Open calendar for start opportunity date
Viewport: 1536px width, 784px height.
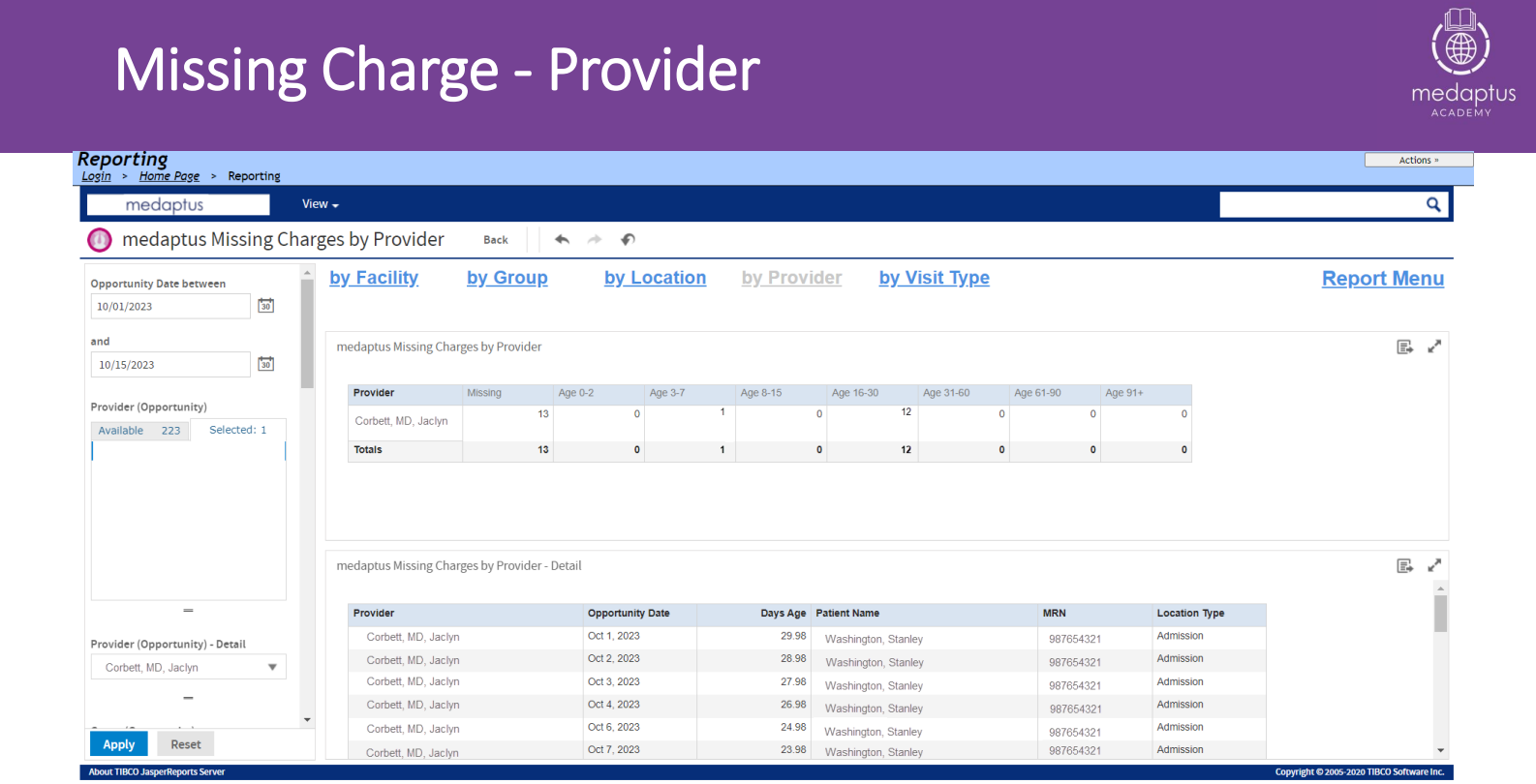(265, 306)
